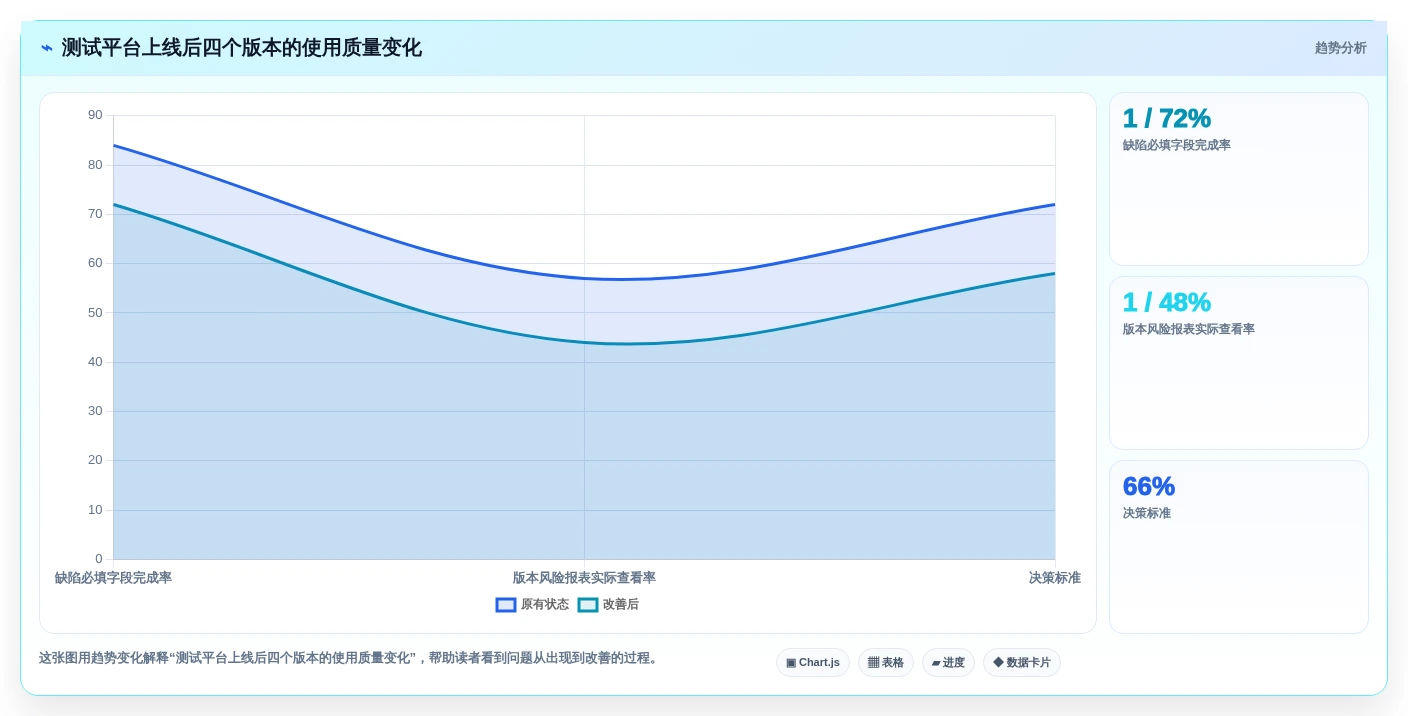Click the 决策标准 x-axis label

pyautogui.click(x=1055, y=578)
